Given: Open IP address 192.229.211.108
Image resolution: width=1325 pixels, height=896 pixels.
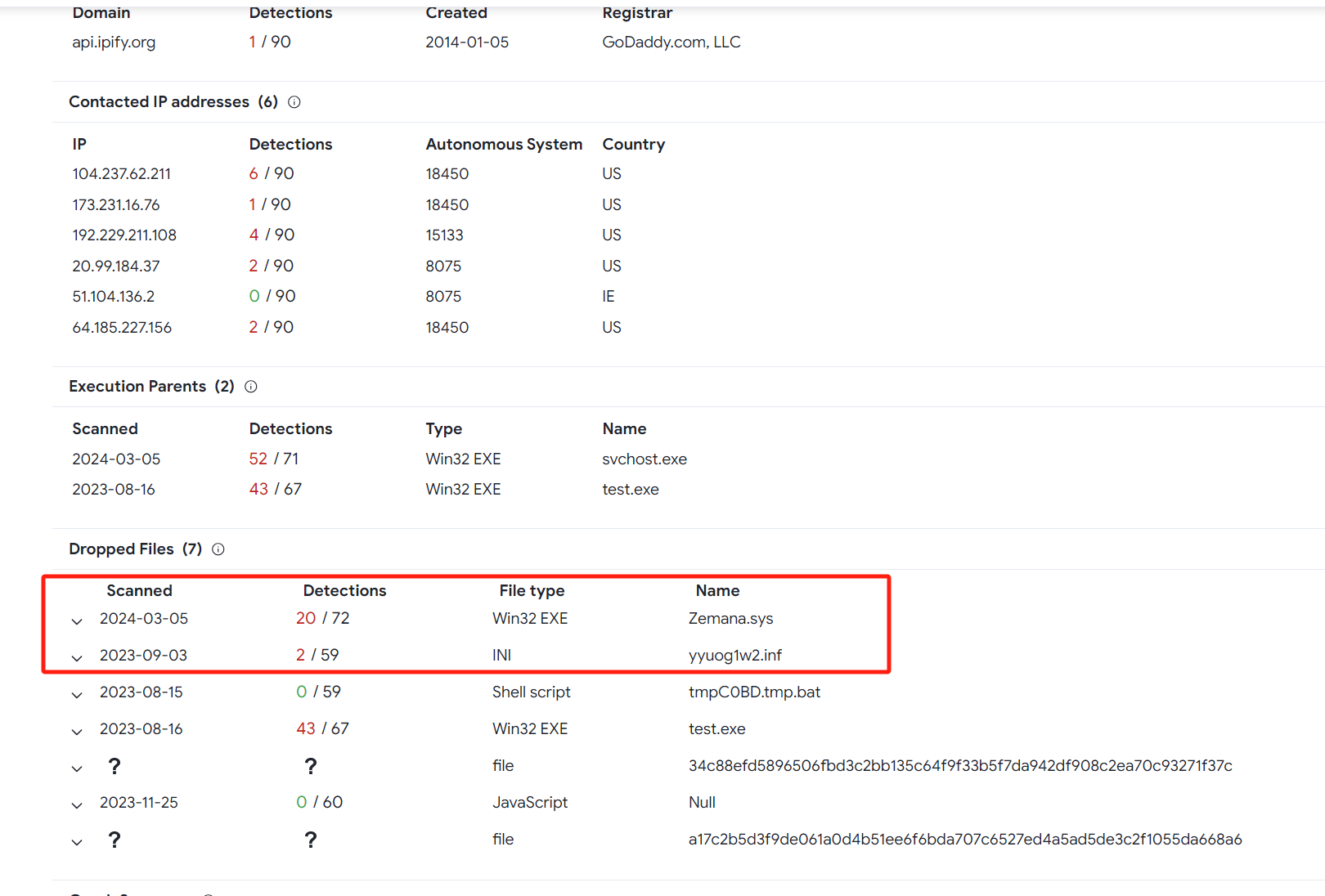Looking at the screenshot, I should tap(124, 235).
